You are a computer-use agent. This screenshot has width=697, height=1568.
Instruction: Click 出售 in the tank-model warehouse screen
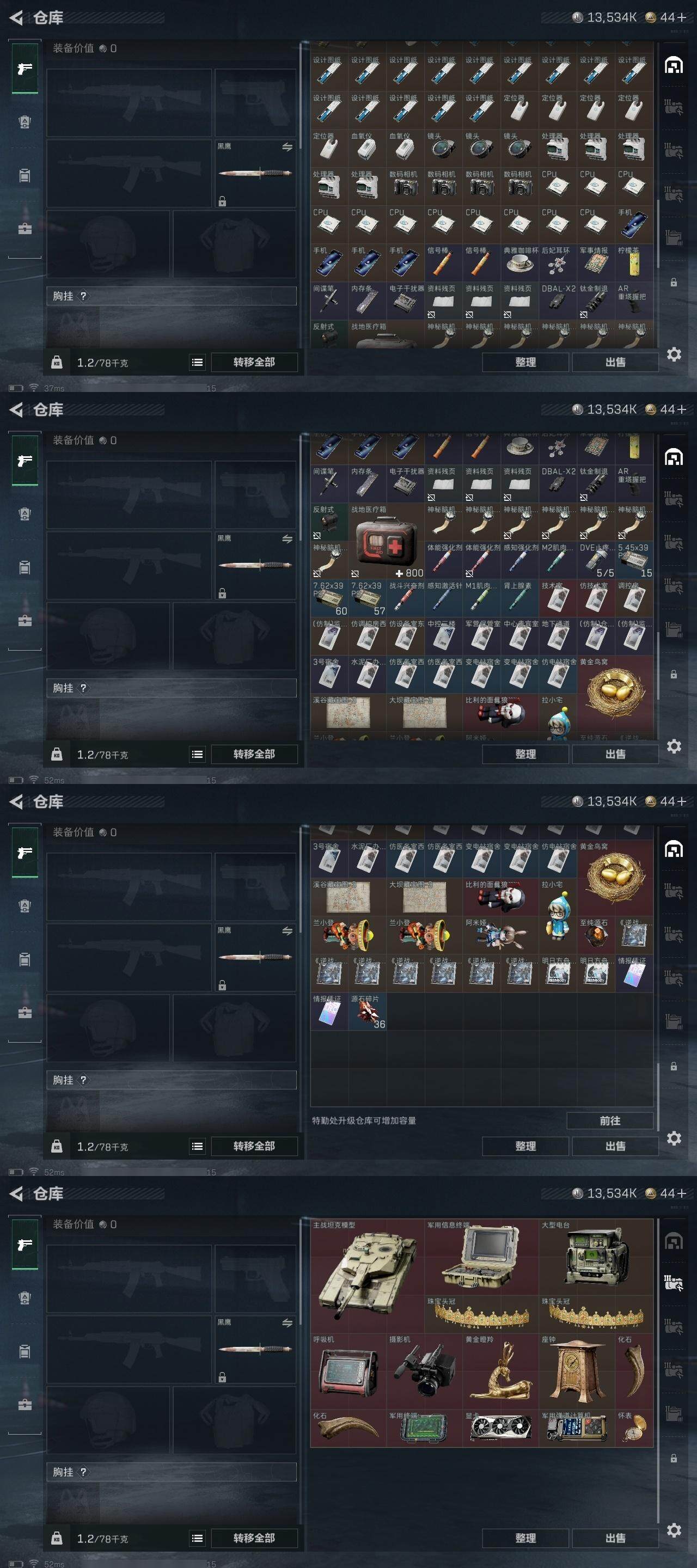pos(615,1538)
